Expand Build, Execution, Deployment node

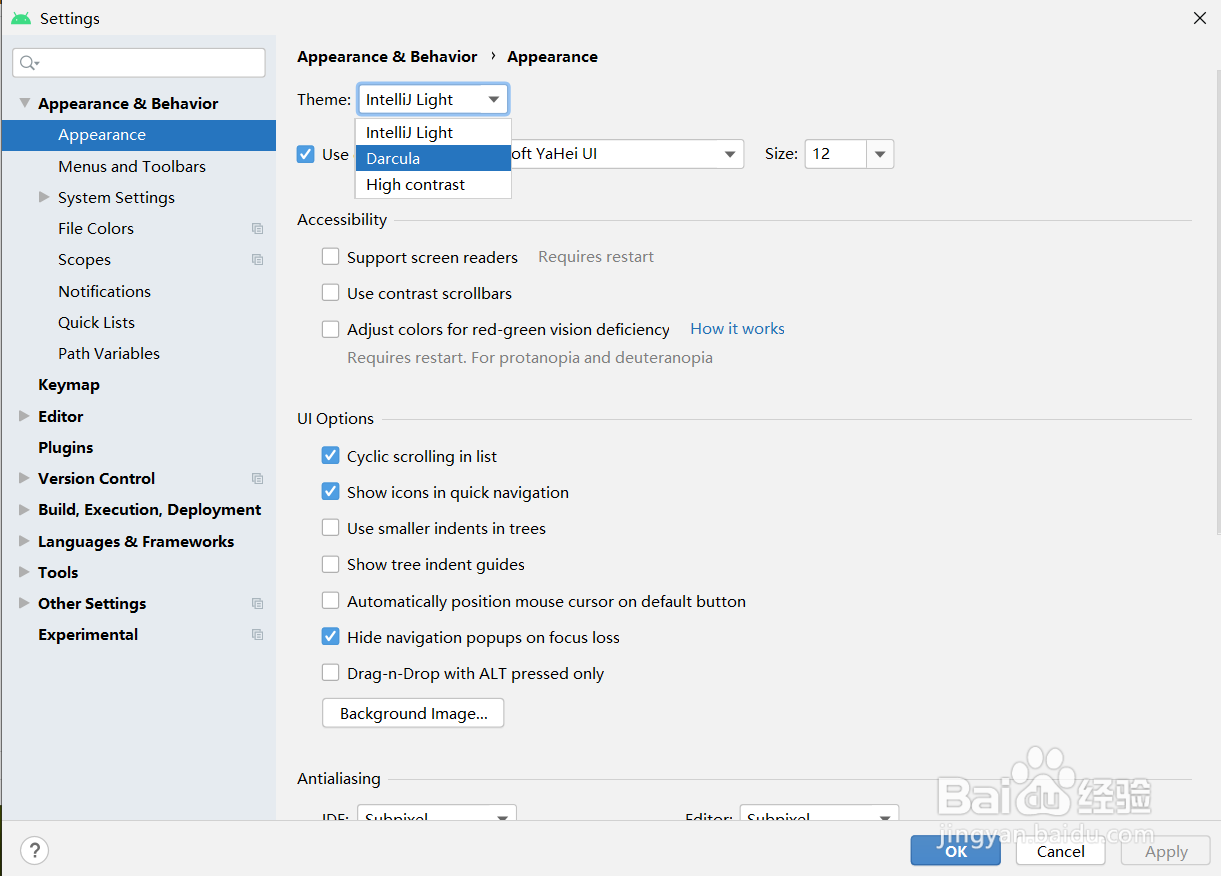(25, 509)
